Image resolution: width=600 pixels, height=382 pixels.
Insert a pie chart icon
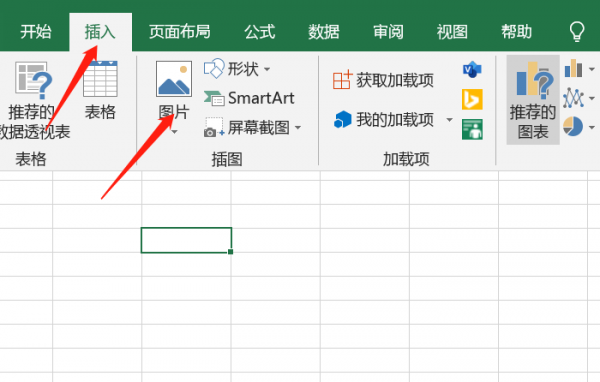click(x=573, y=127)
